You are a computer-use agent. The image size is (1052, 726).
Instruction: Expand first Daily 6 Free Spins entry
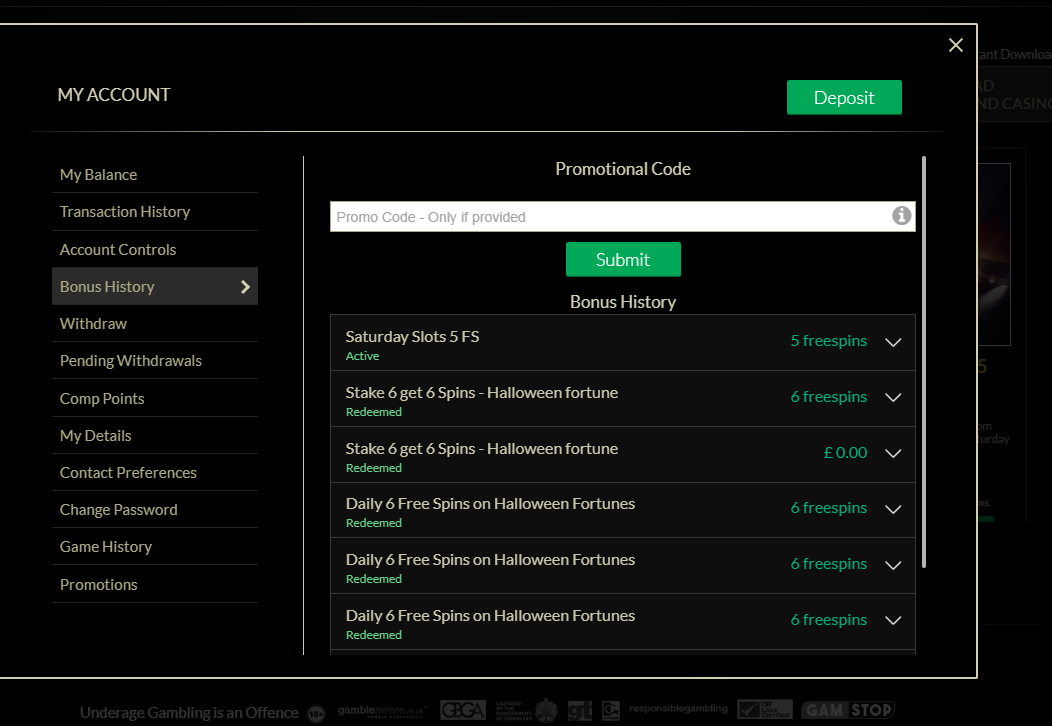click(893, 509)
